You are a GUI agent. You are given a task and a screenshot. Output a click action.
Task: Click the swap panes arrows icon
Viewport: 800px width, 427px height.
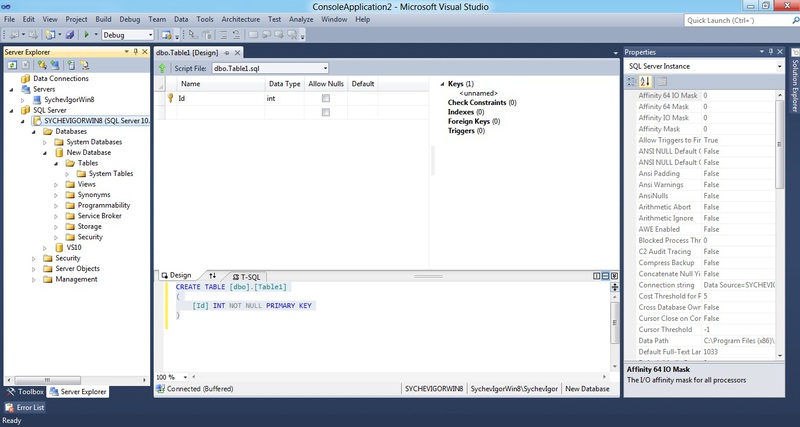coord(213,276)
